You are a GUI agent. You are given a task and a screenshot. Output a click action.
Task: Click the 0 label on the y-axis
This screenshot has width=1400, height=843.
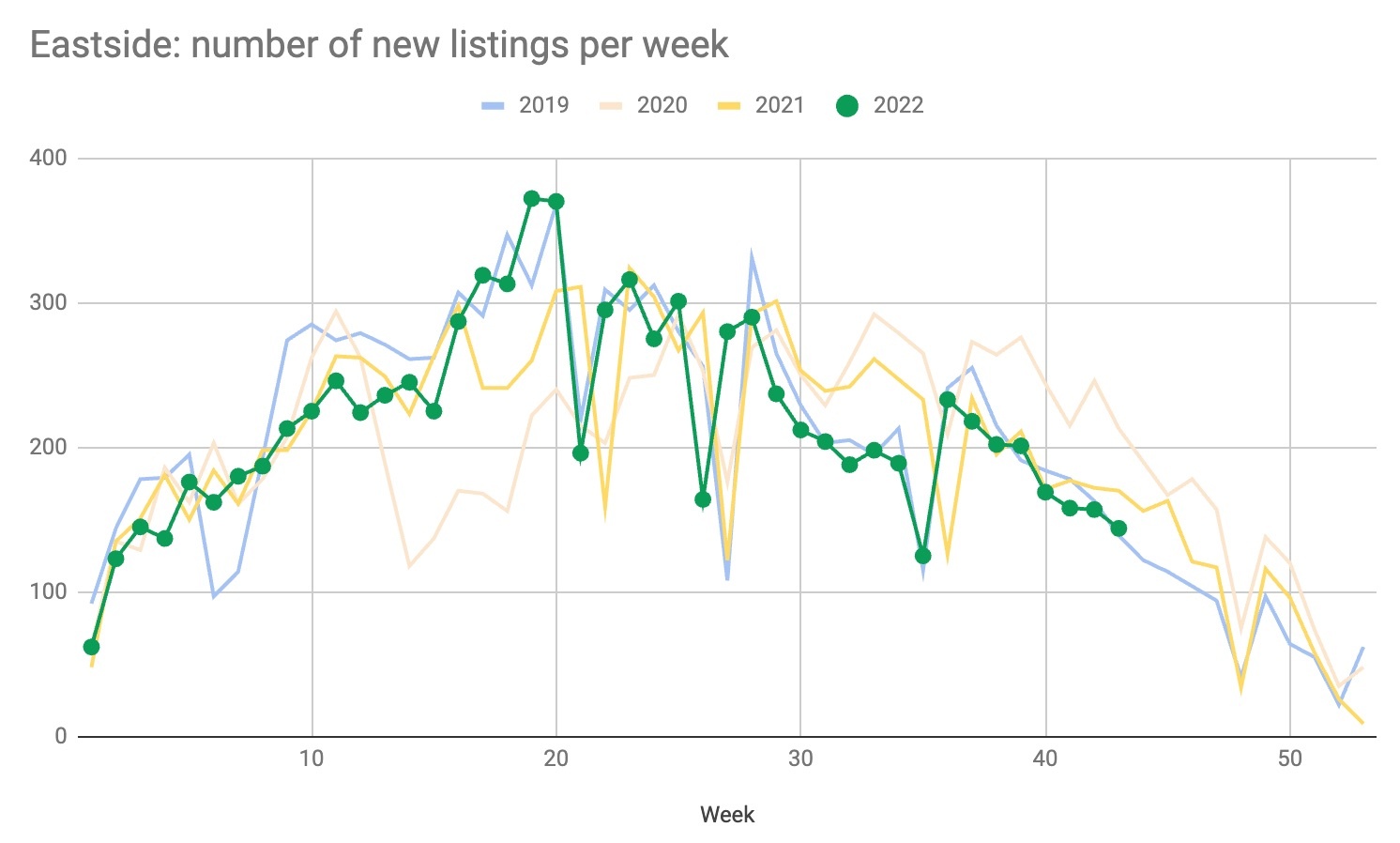tap(59, 736)
